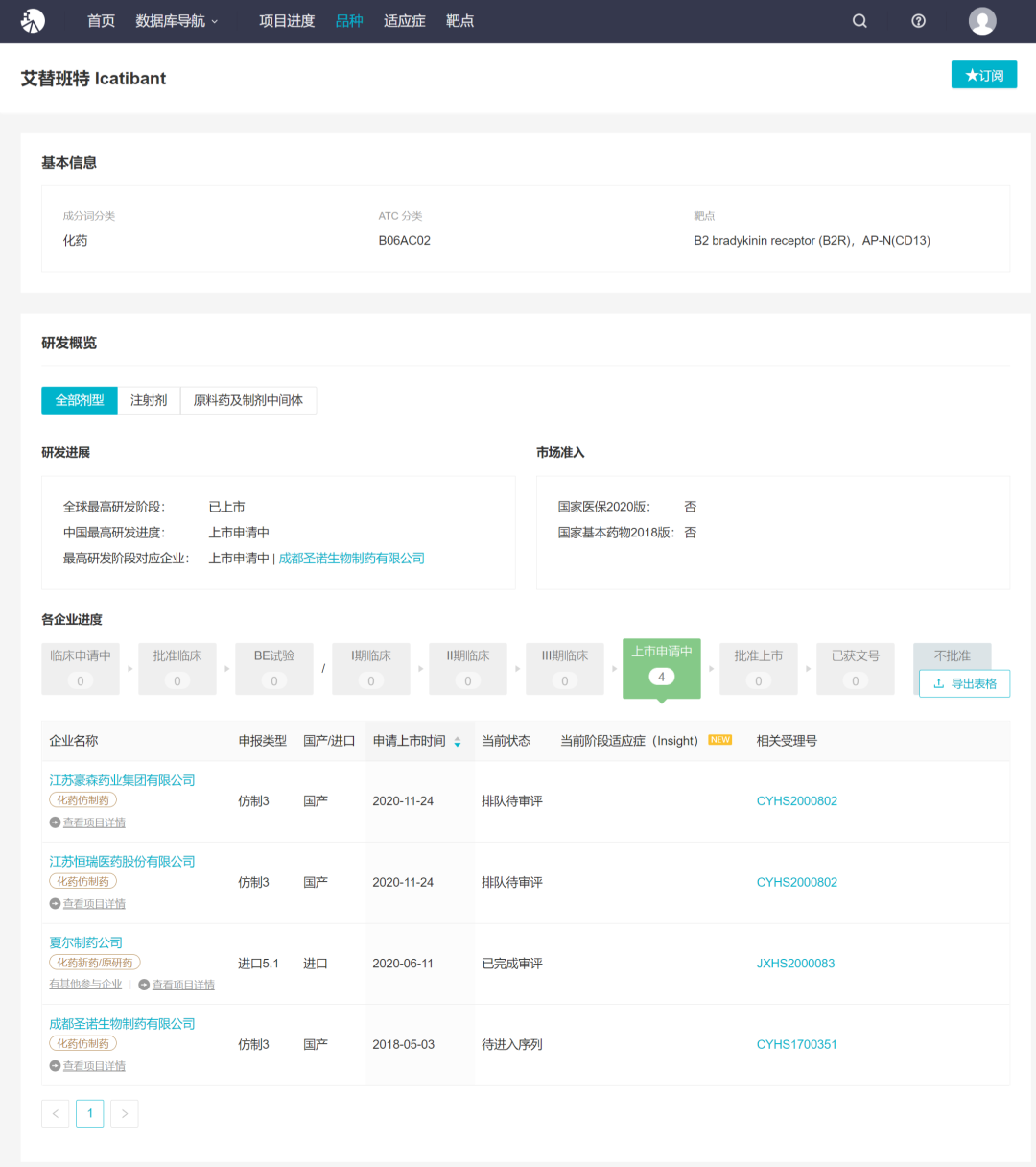Open 项目进度 navigation item

287,21
